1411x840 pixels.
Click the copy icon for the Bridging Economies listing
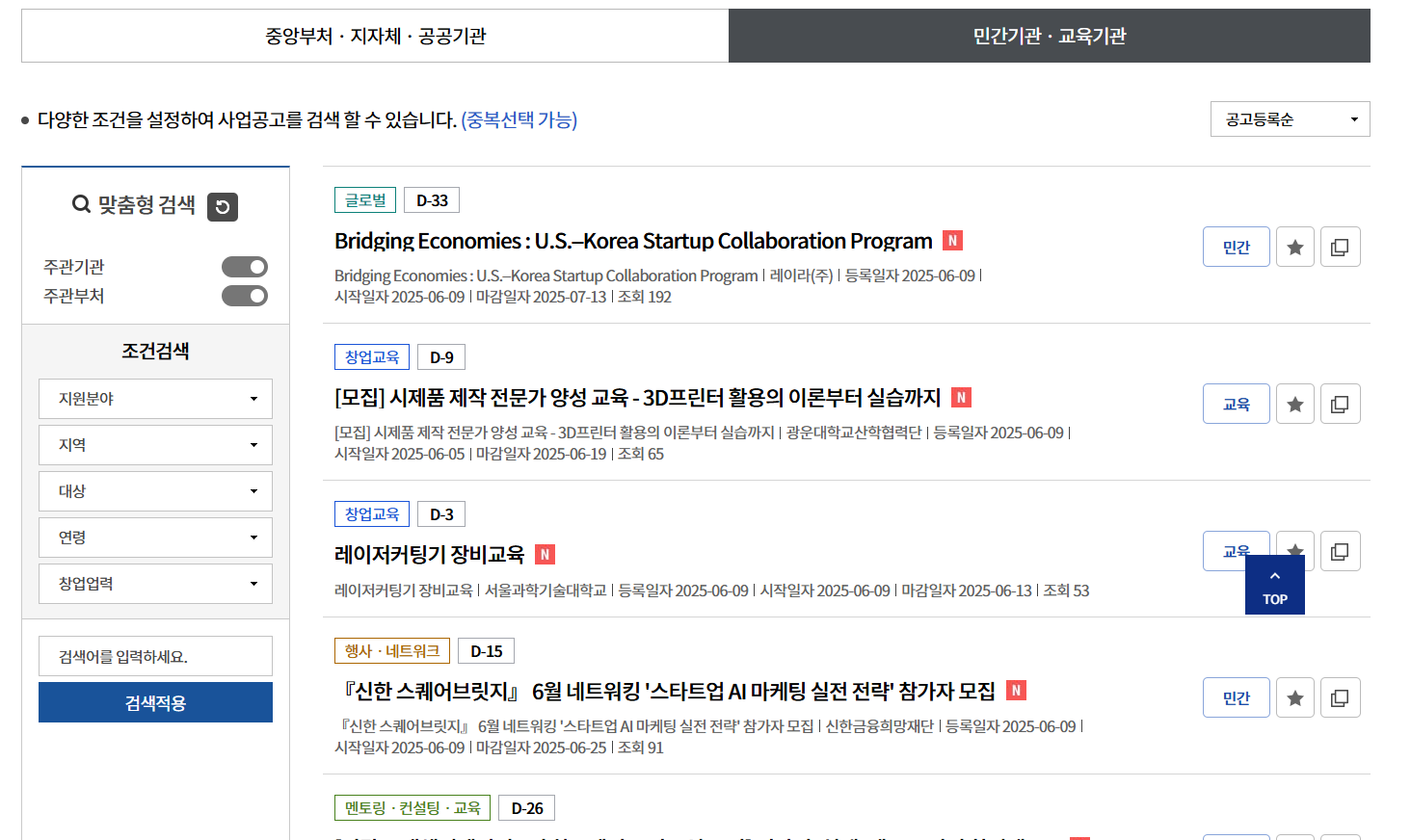tap(1340, 247)
